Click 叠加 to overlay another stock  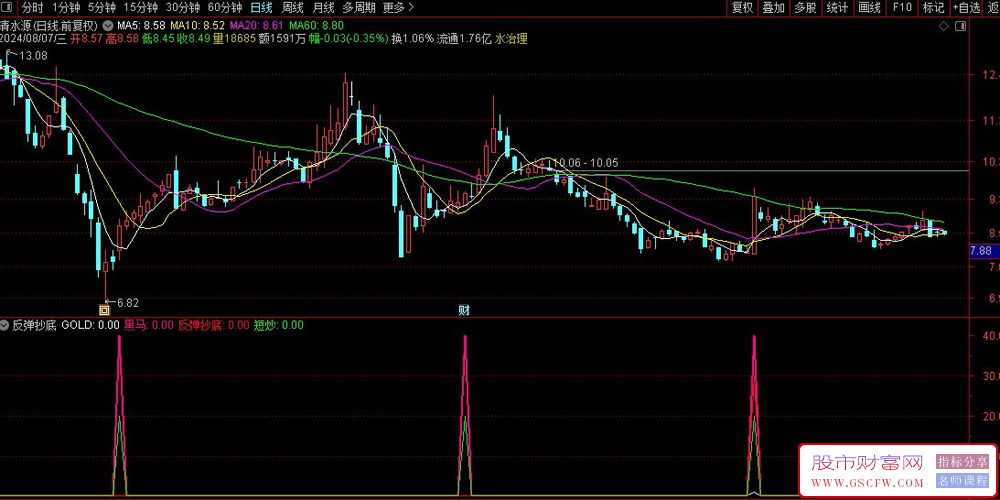click(774, 8)
